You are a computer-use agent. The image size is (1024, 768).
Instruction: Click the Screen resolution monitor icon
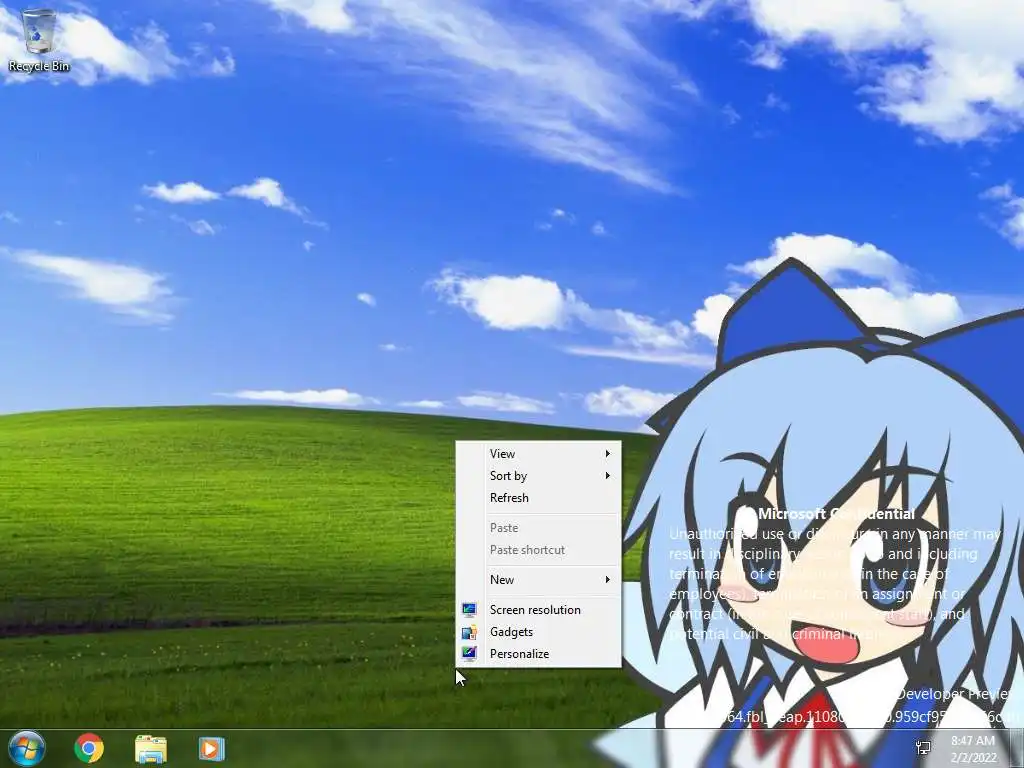point(469,610)
